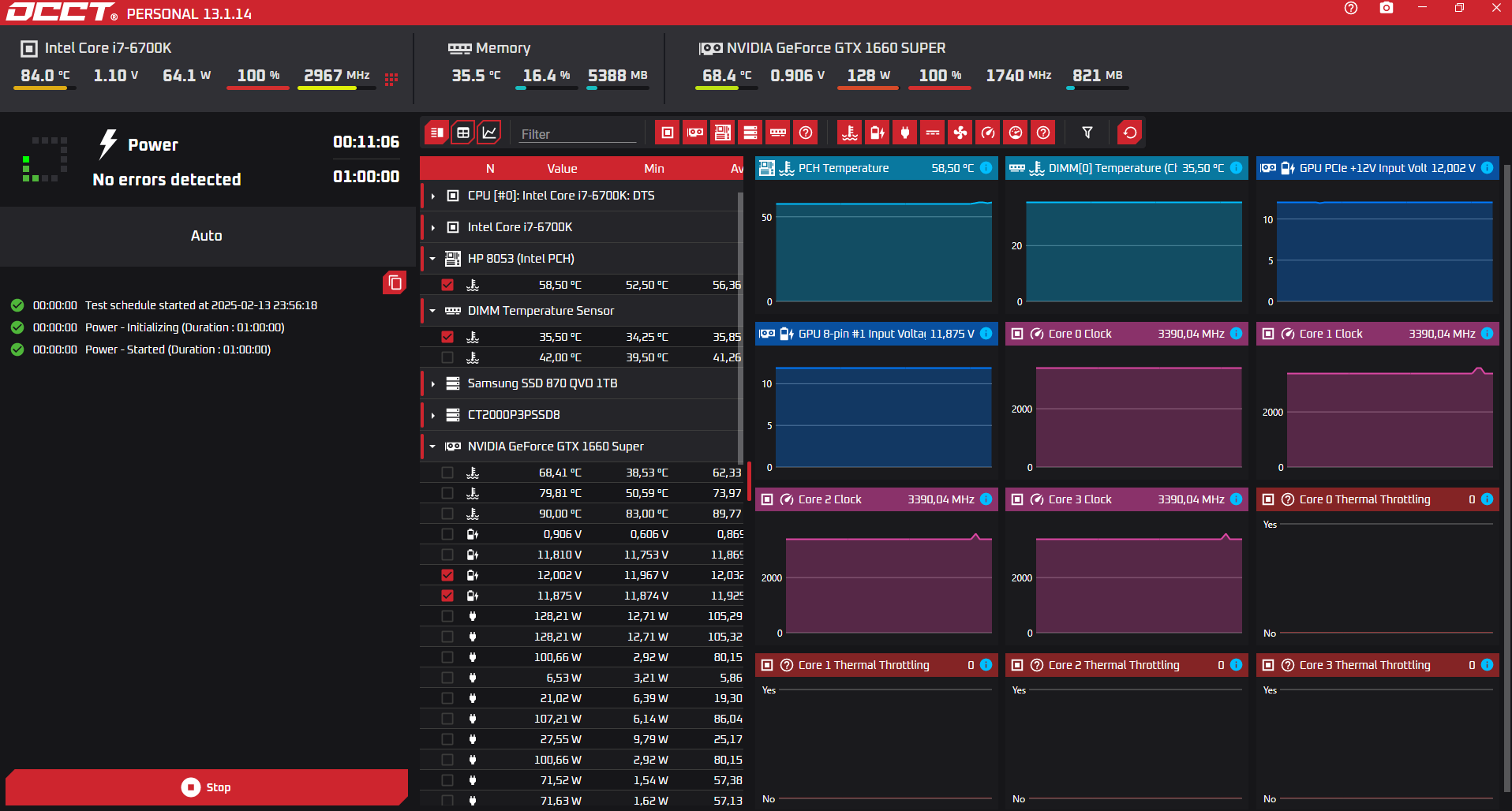Uncheck the 11,875 V sensor checkbox
Screen dimensions: 1512x811
(447, 596)
